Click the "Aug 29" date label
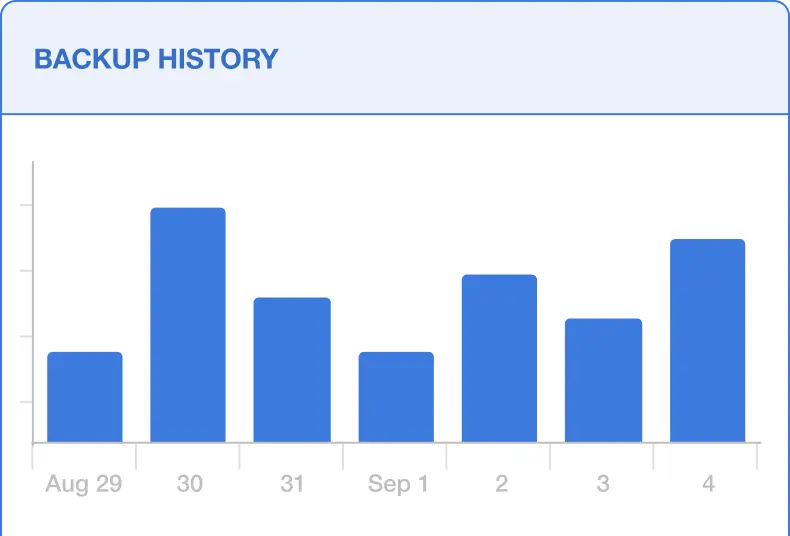 (84, 485)
